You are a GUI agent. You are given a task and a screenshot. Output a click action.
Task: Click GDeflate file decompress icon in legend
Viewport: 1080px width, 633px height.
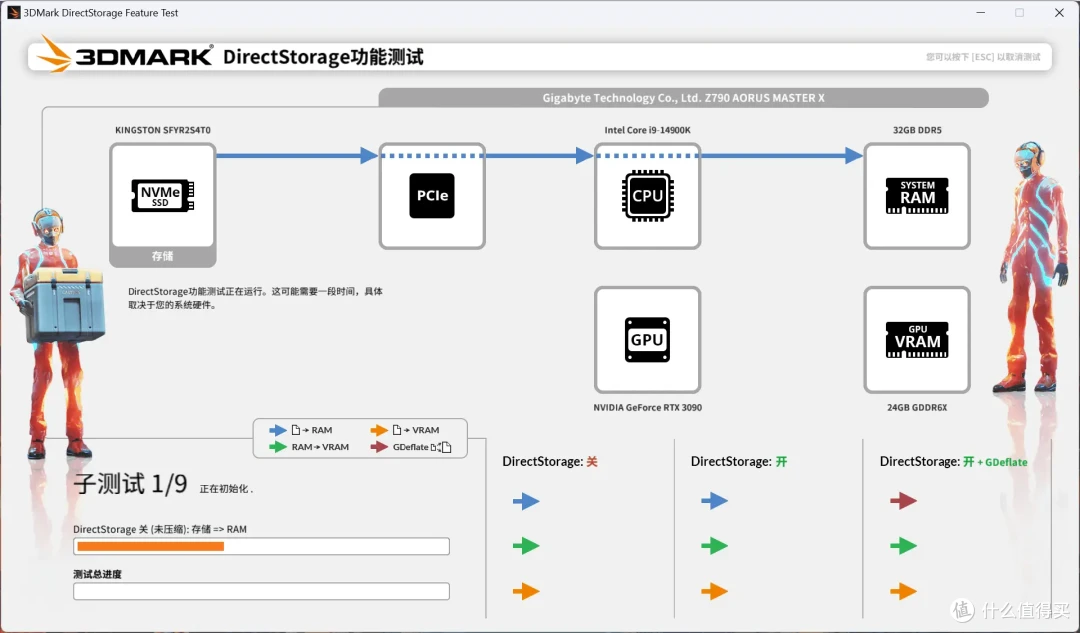441,447
